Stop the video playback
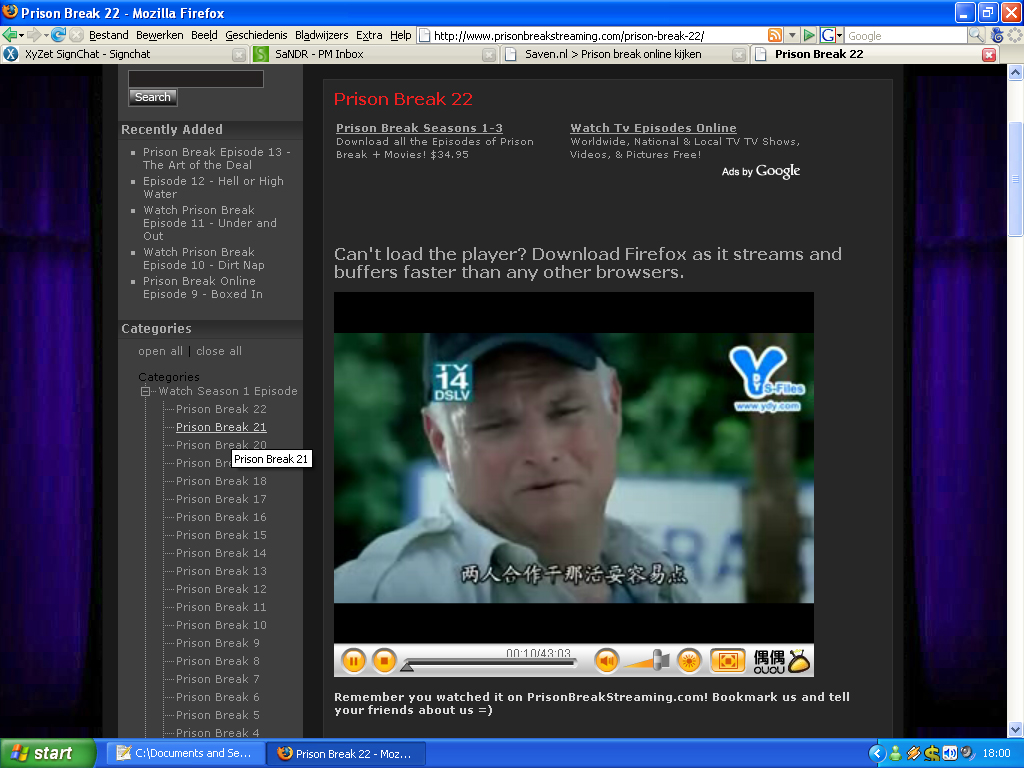 [384, 662]
